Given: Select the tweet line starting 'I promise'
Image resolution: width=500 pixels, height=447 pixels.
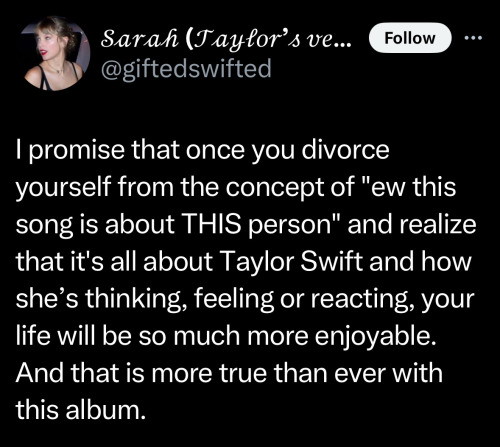Looking at the screenshot, I should click(202, 150).
